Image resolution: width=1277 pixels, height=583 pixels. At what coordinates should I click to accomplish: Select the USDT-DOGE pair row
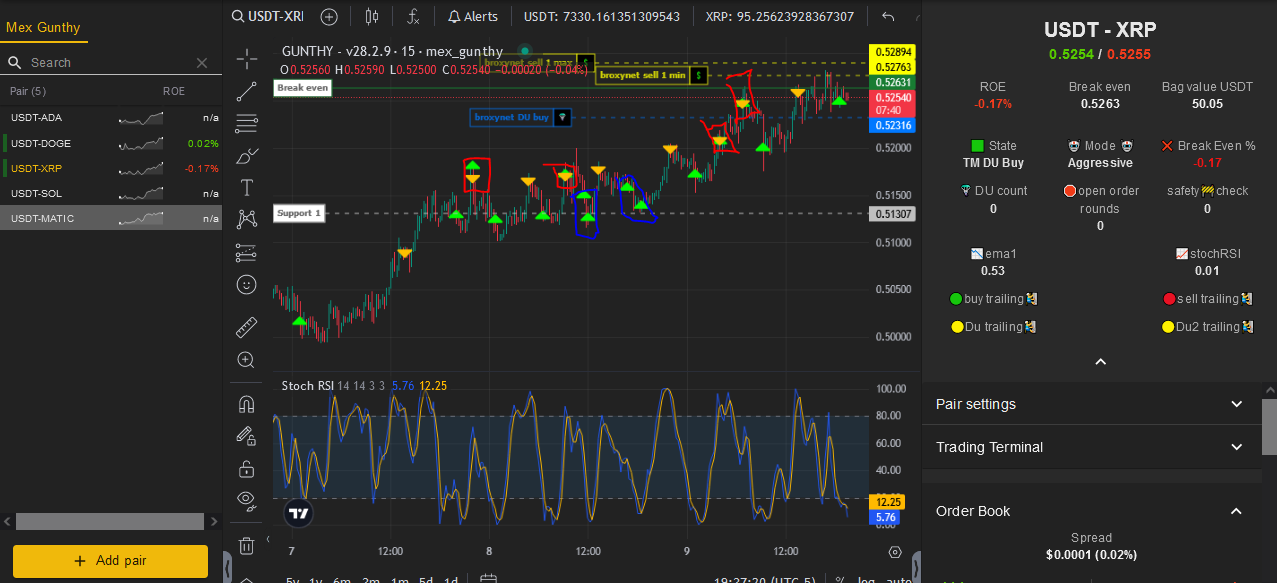click(x=111, y=143)
